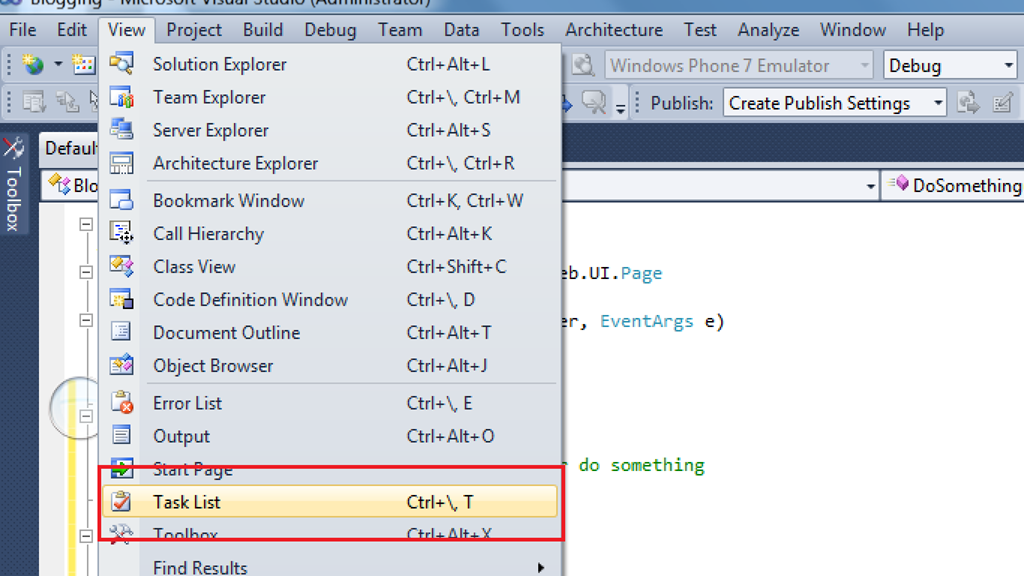The image size is (1024, 576).
Task: Click the Bookmark Window icon
Action: (x=121, y=200)
